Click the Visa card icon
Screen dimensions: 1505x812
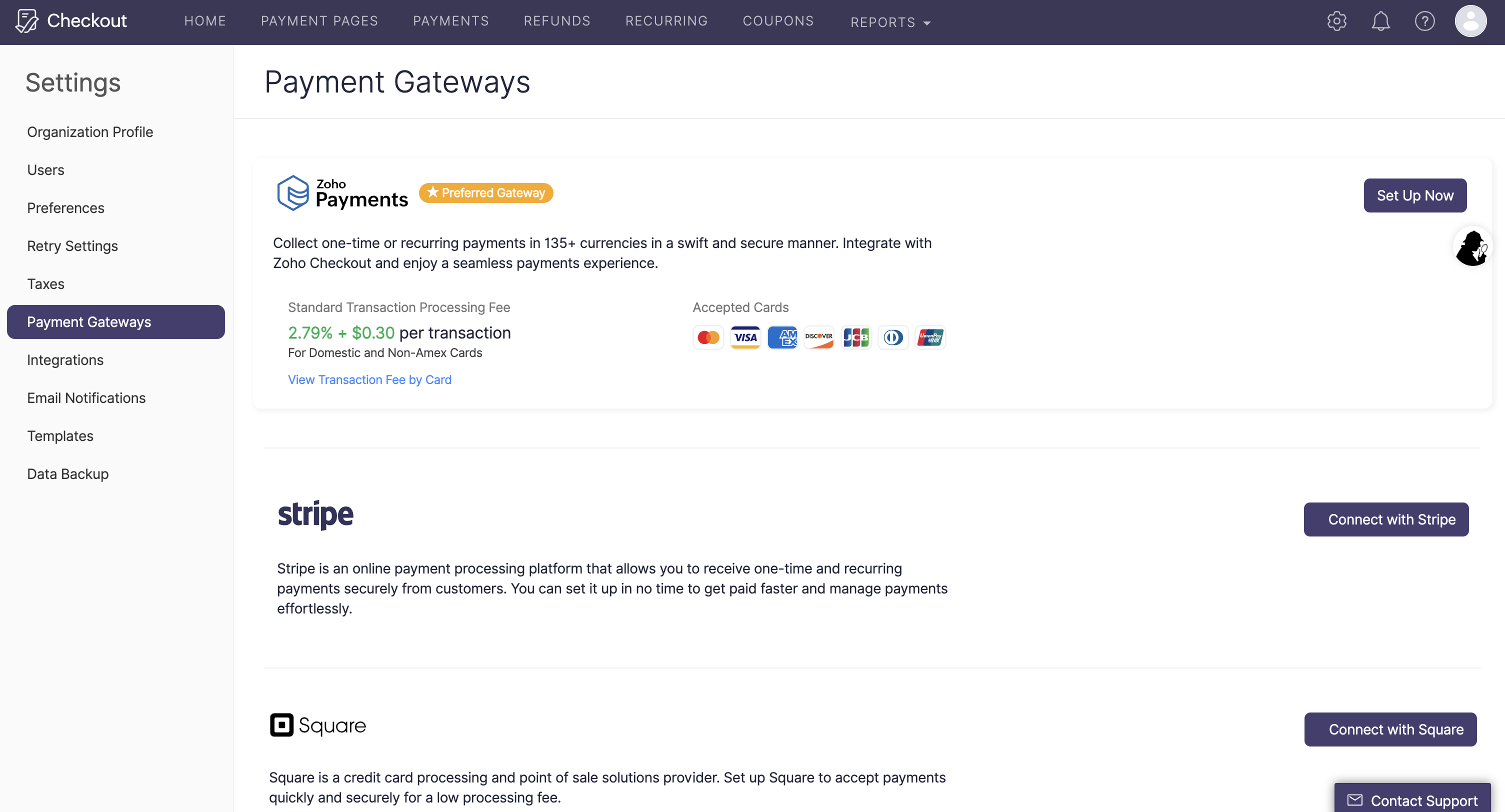tap(745, 337)
